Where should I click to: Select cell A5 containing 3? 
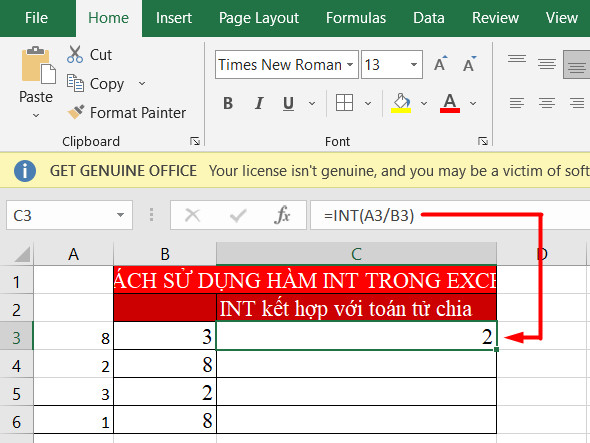click(x=73, y=392)
